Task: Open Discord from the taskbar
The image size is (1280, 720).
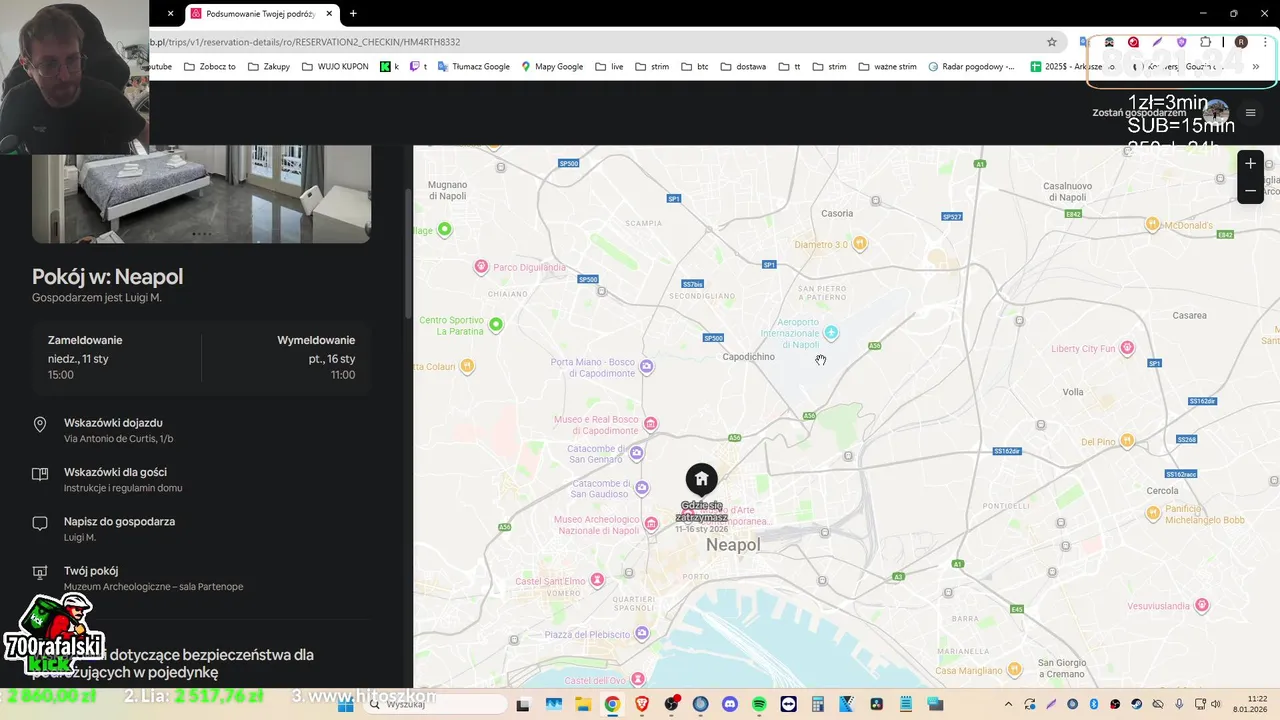Action: (x=729, y=704)
